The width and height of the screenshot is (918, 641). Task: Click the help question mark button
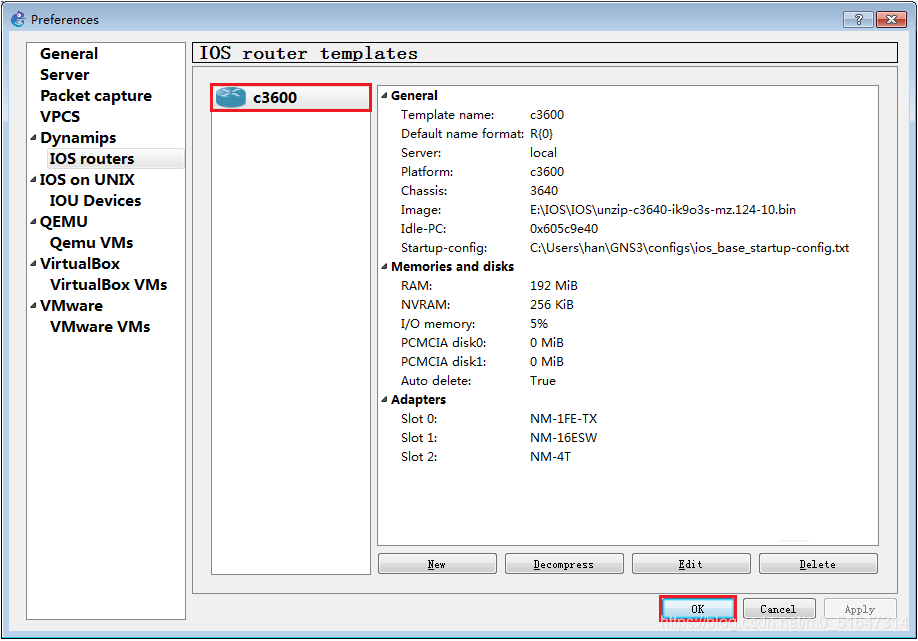pyautogui.click(x=858, y=19)
